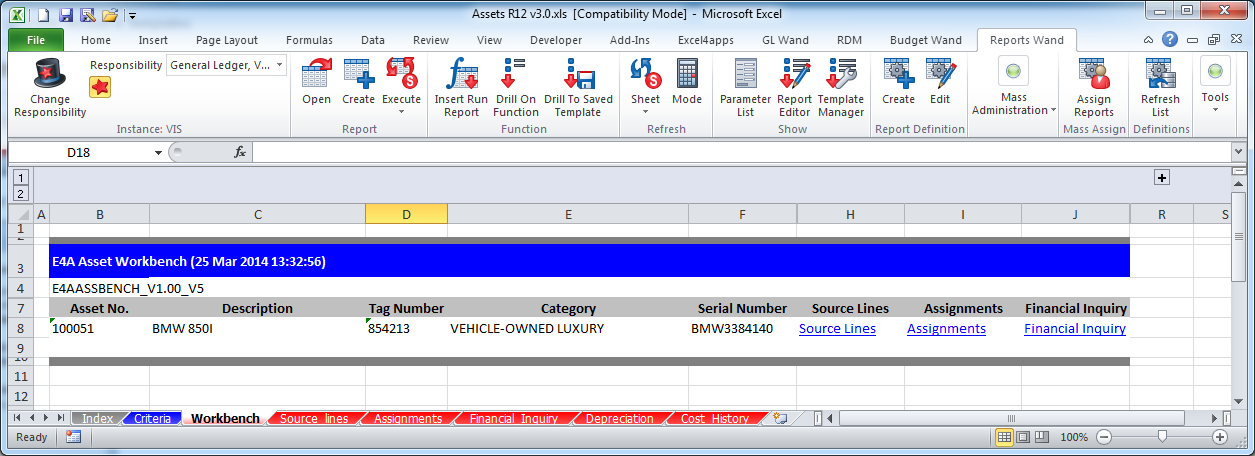Open the Criteria sheet tab
The height and width of the screenshot is (456, 1255).
(x=153, y=418)
